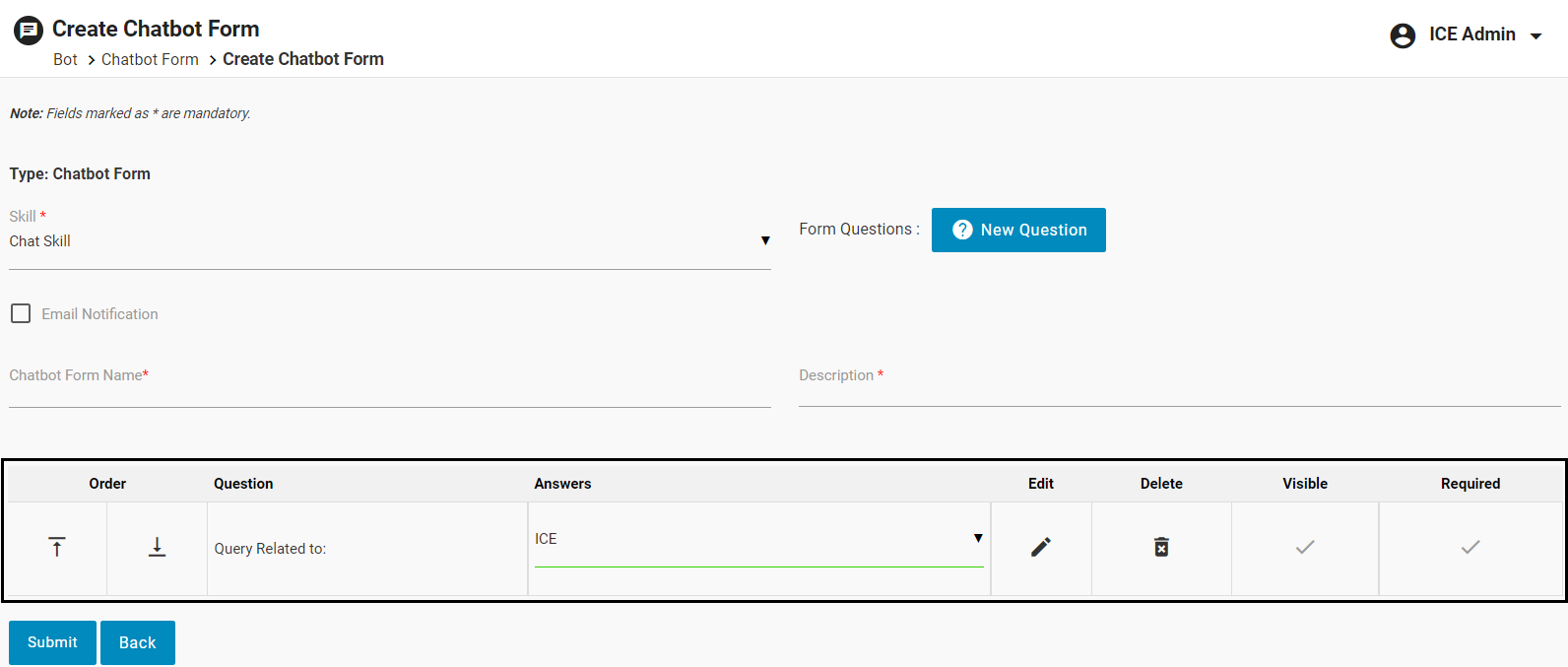
Task: Toggle the Visible checkmark for the question
Action: [1305, 547]
